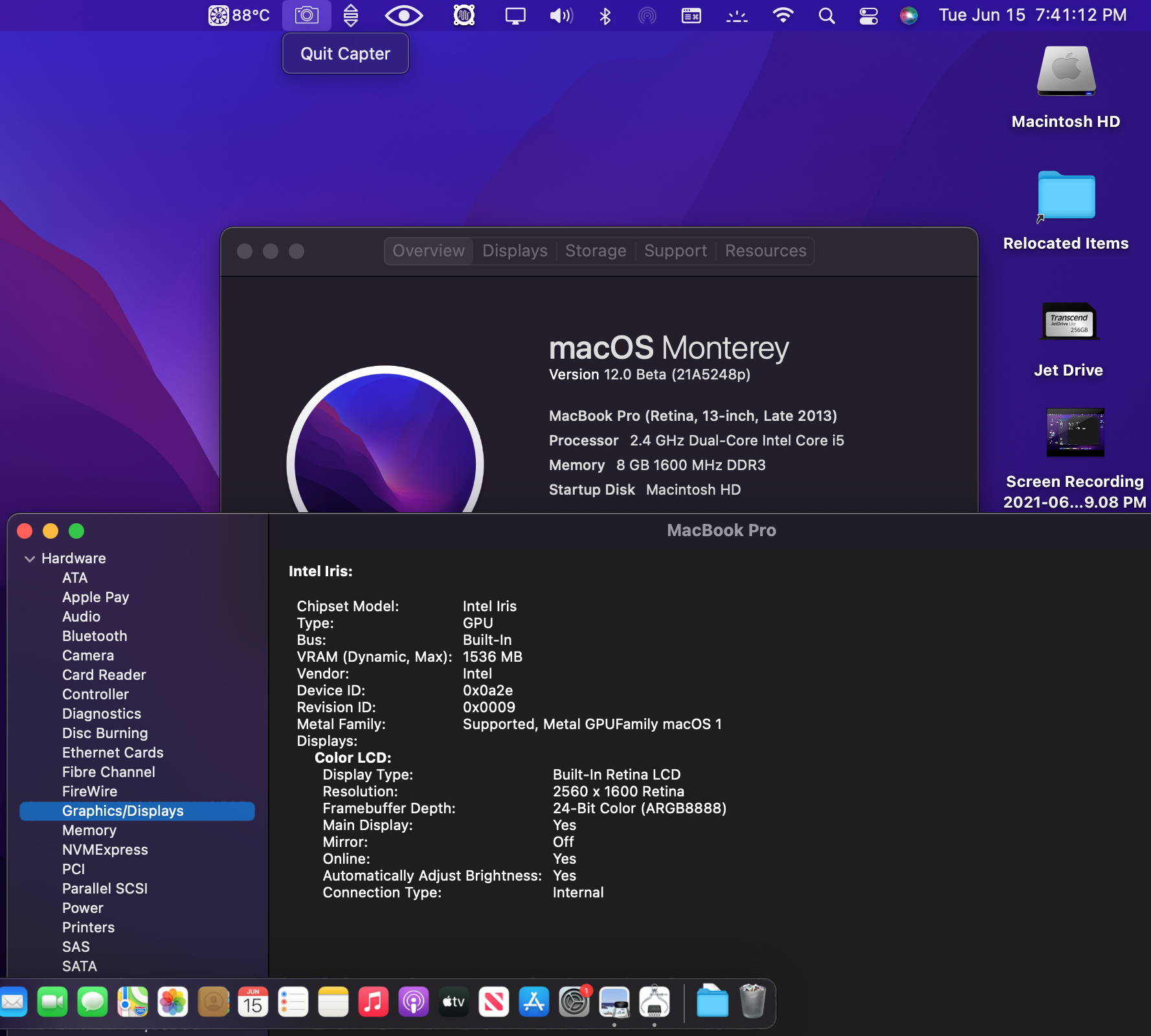Select PCI in the sidebar
The height and width of the screenshot is (1036, 1151).
74,869
